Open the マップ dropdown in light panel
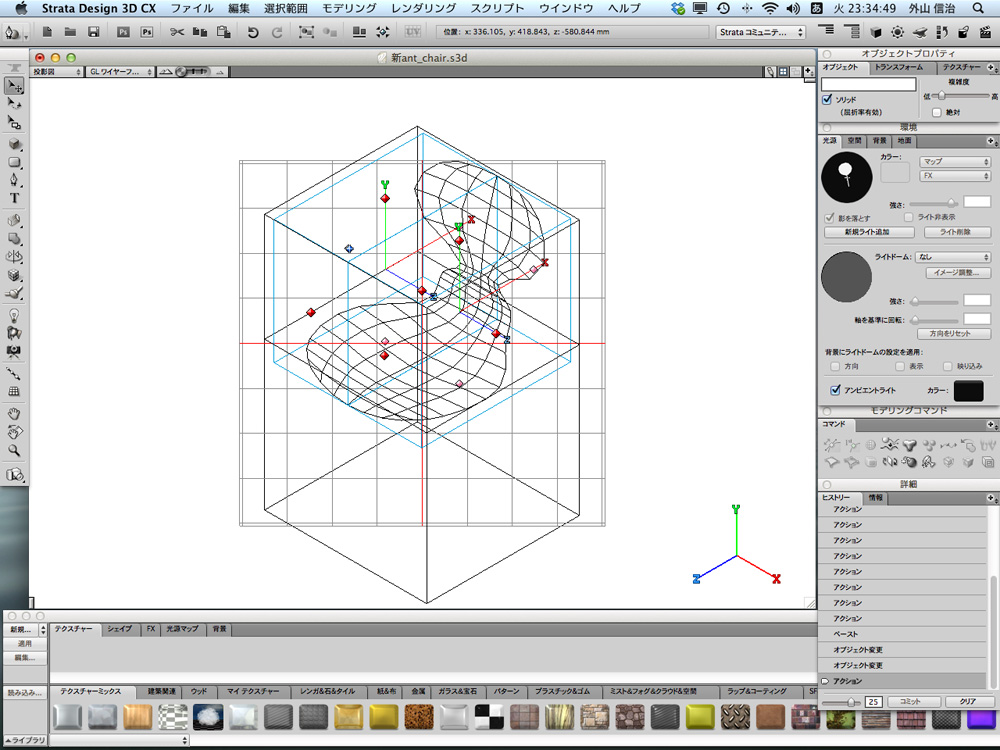Screen dimensions: 1000x750 pos(954,161)
